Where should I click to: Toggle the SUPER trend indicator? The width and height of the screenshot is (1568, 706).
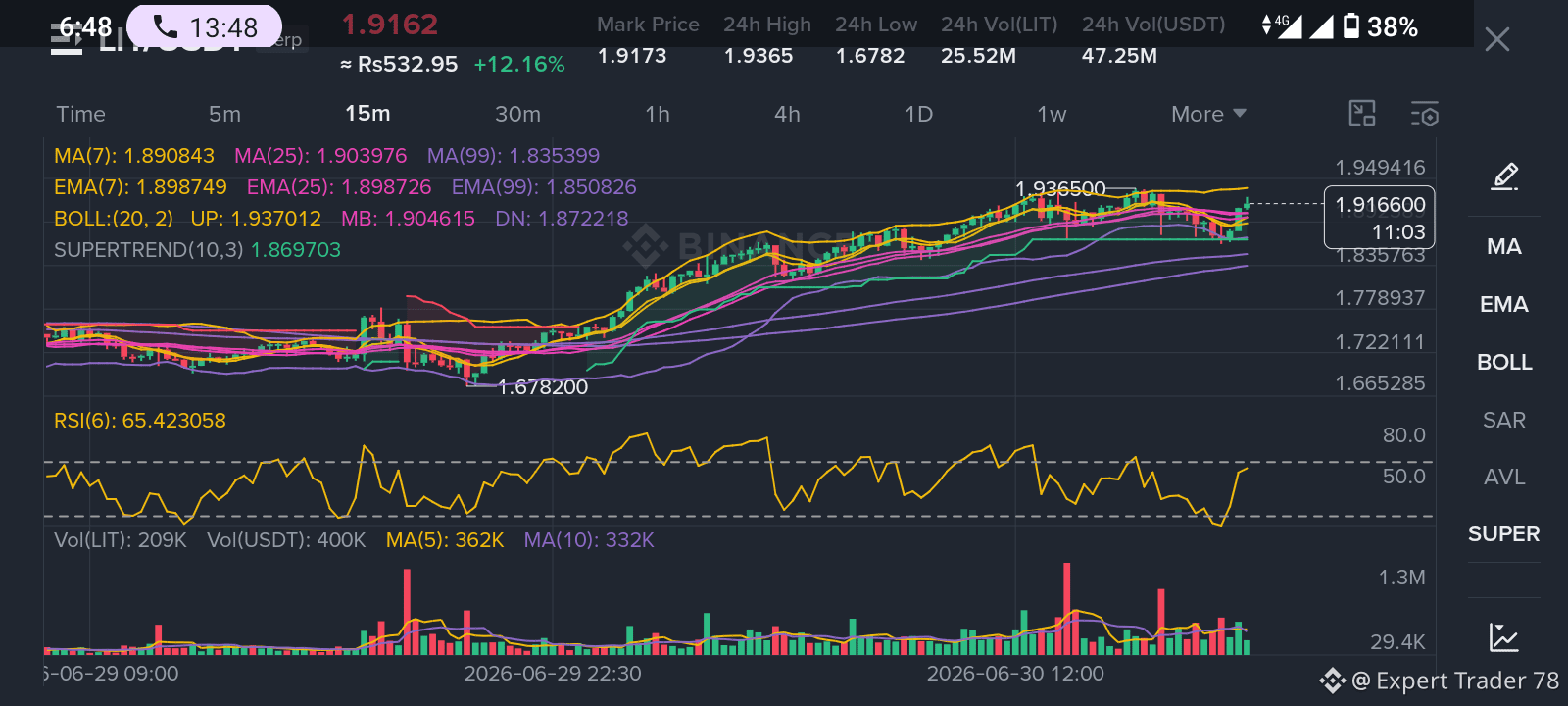pos(1504,533)
